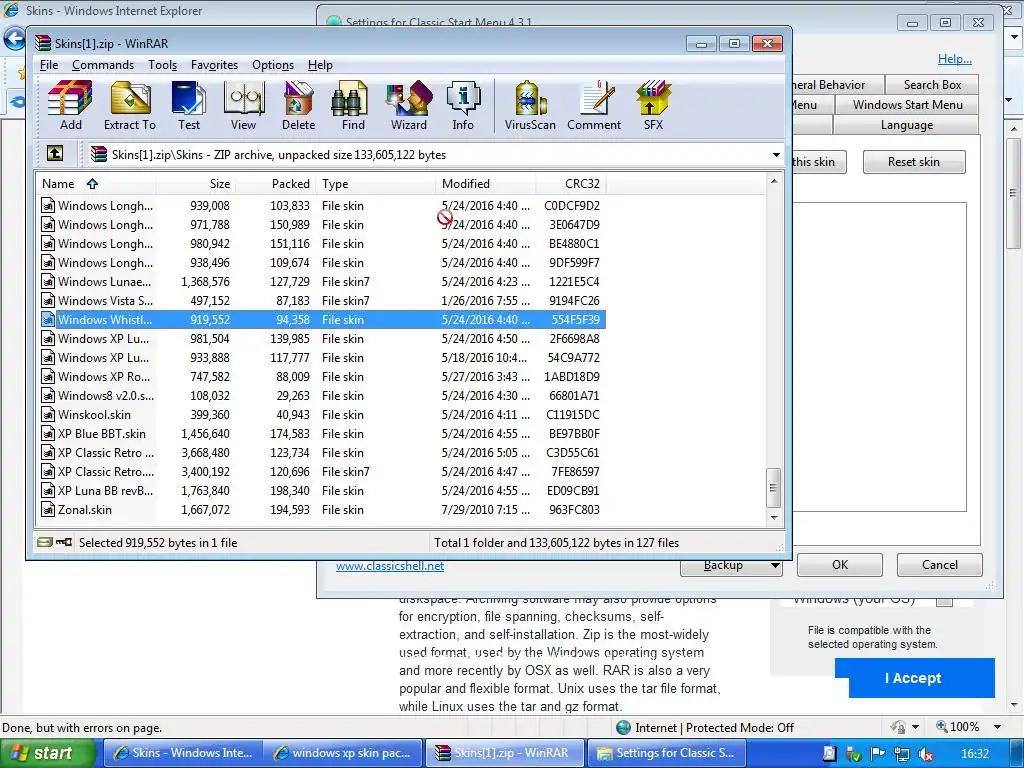Select the XP Classic Retro skin7 file
The image size is (1024, 768).
pos(321,472)
